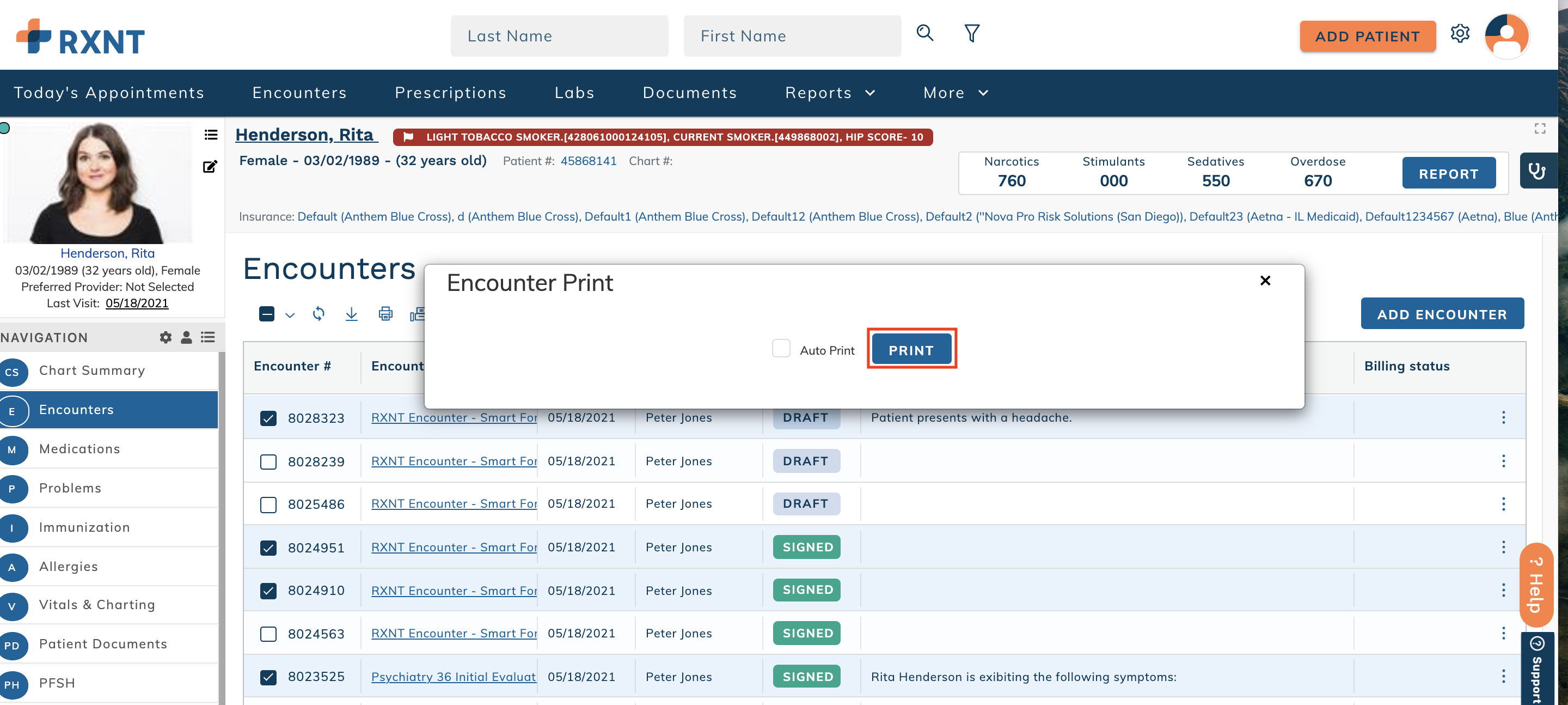This screenshot has width=1568, height=705.
Task: Open Labs in top menu
Action: click(574, 93)
